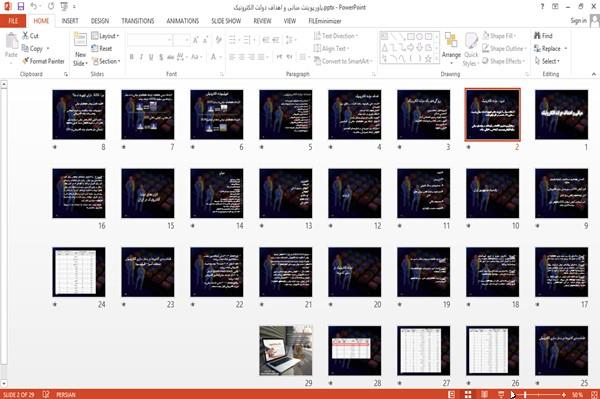
Task: Click the Reset slide button
Action: (102, 49)
